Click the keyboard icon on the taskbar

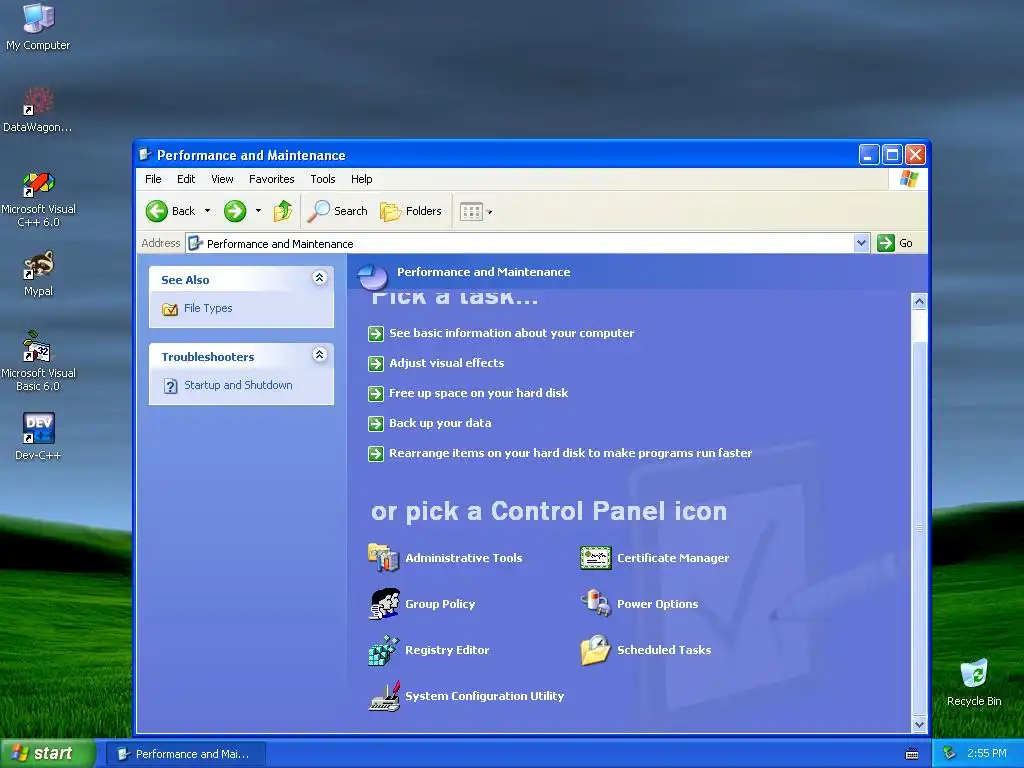(x=912, y=754)
